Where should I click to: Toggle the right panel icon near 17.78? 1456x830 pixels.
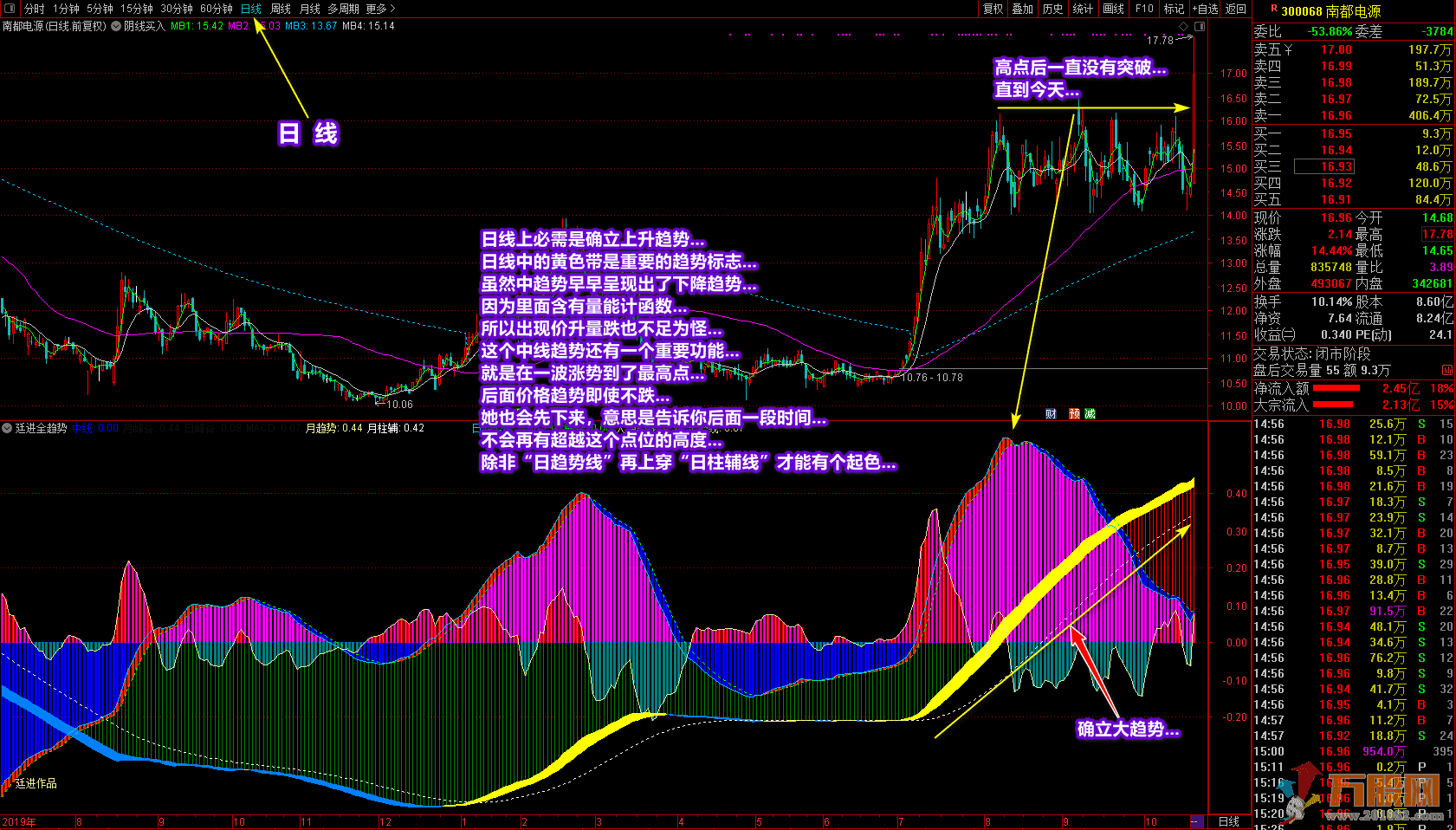1200,27
